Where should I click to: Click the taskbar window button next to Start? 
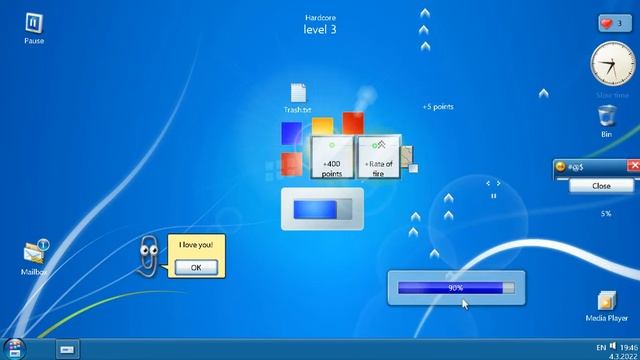[67, 349]
